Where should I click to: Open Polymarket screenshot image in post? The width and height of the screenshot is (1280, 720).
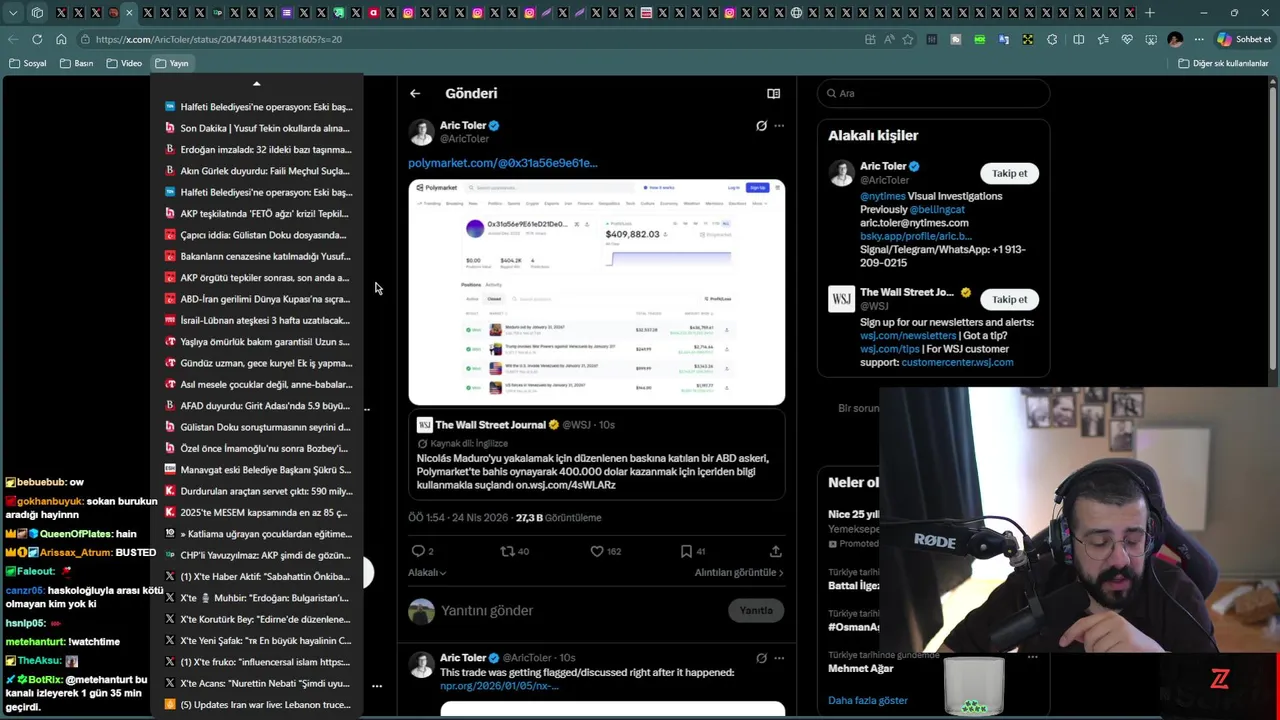click(x=597, y=292)
